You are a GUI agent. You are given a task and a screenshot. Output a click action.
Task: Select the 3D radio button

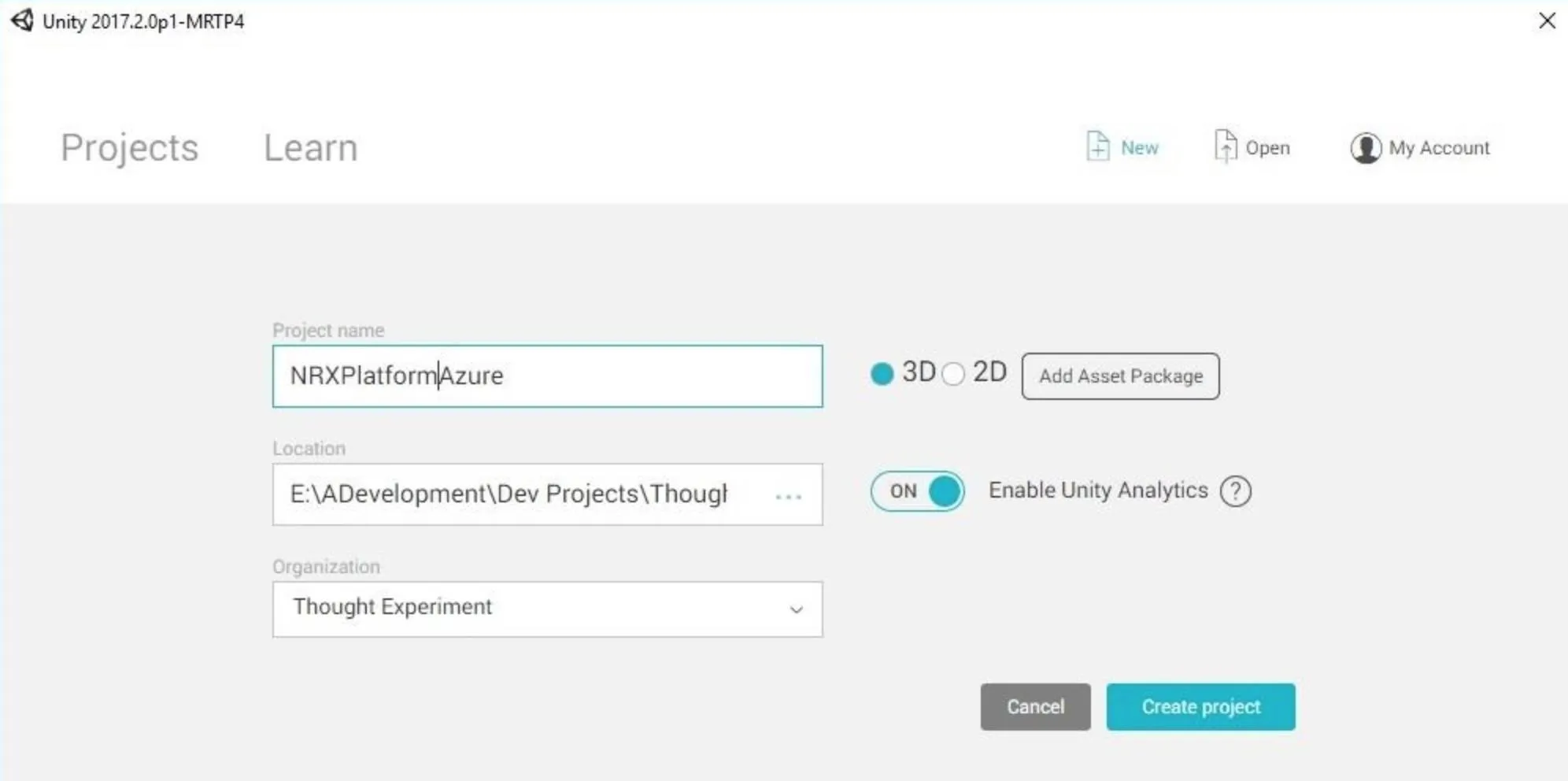pyautogui.click(x=882, y=373)
